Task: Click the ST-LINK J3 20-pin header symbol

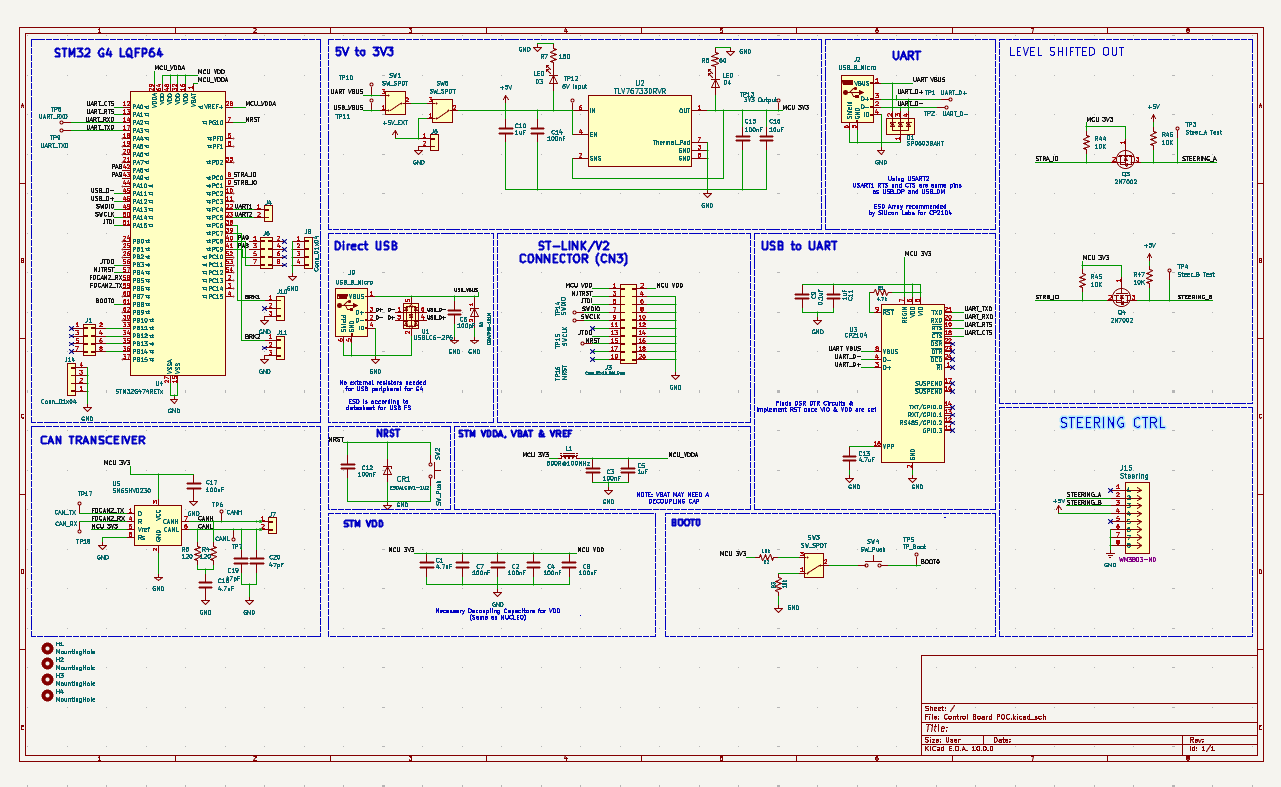Action: pyautogui.click(x=627, y=322)
